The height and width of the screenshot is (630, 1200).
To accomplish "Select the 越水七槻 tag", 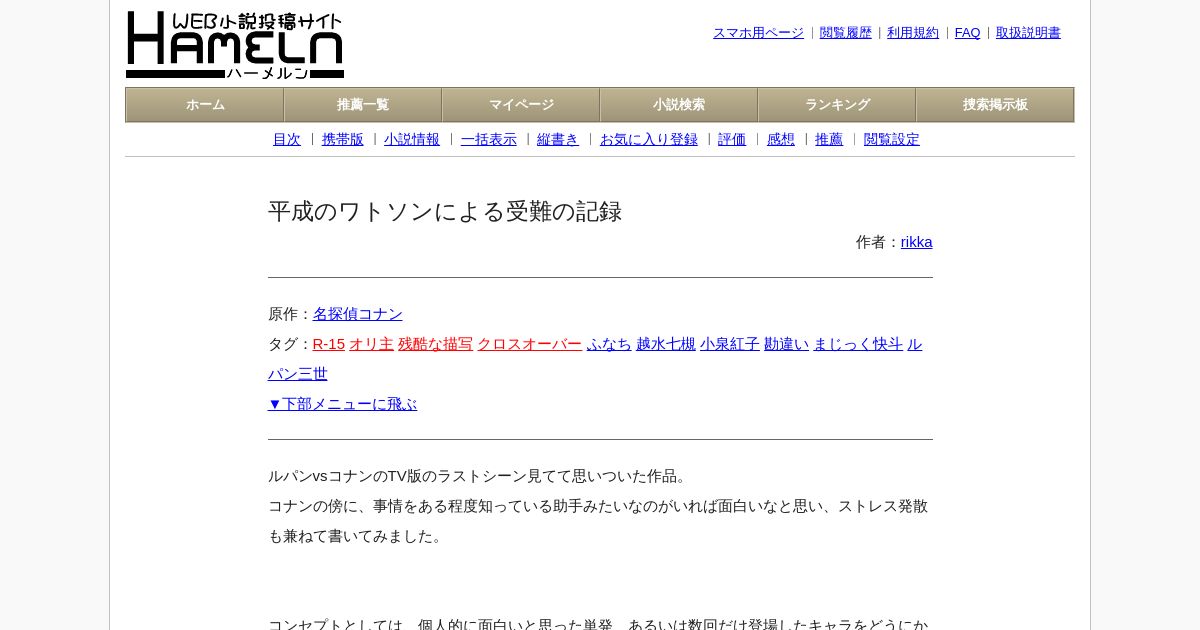I will (666, 344).
